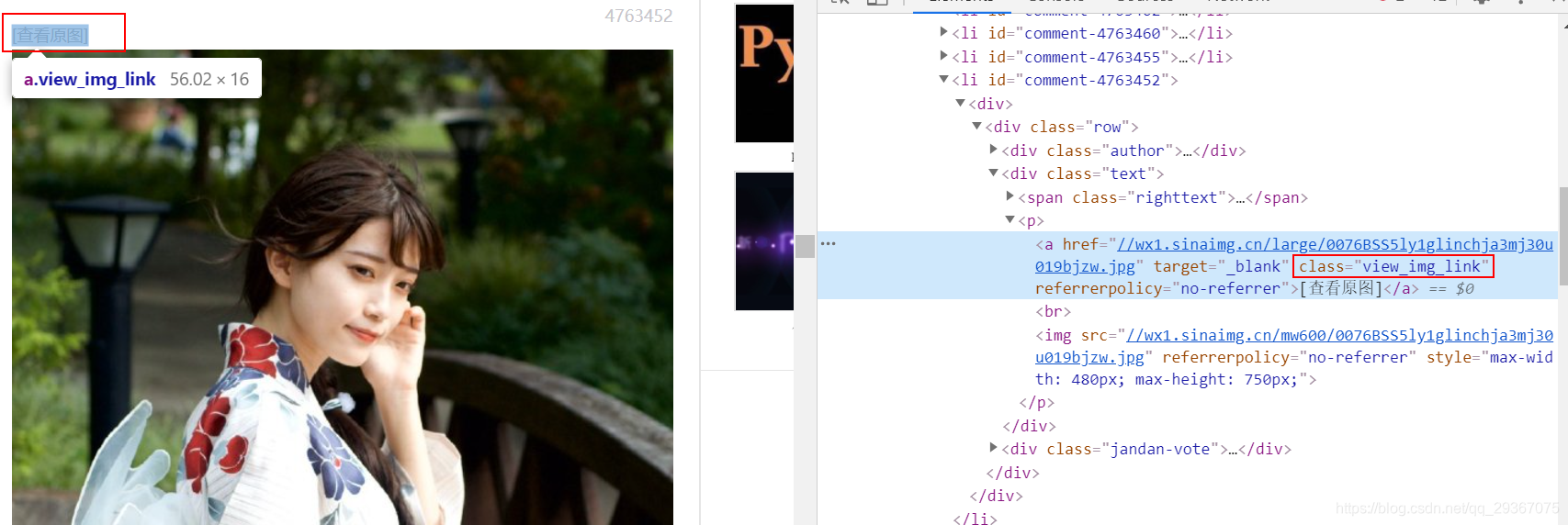Select the class="view_img_link" attribute

click(1393, 266)
